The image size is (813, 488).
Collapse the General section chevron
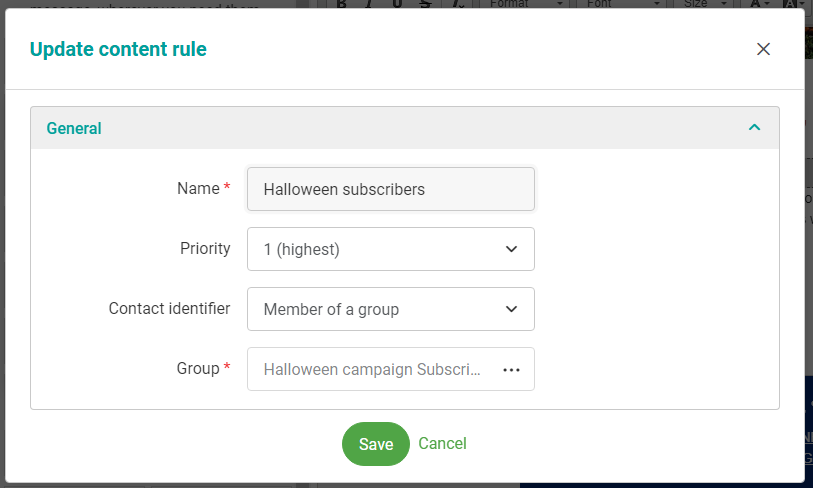tap(754, 128)
